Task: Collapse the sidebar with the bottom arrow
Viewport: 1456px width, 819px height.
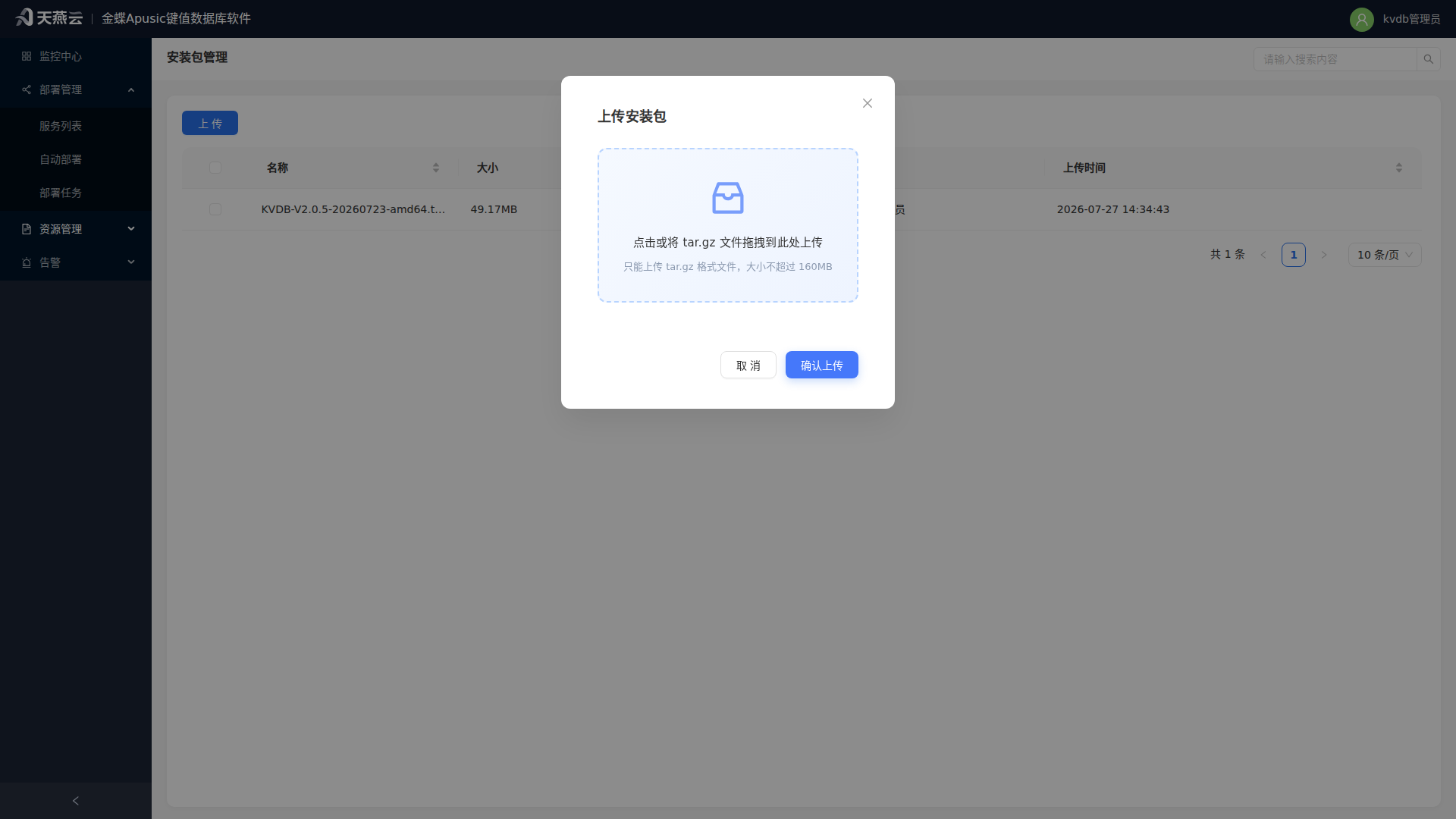Action: 76,801
